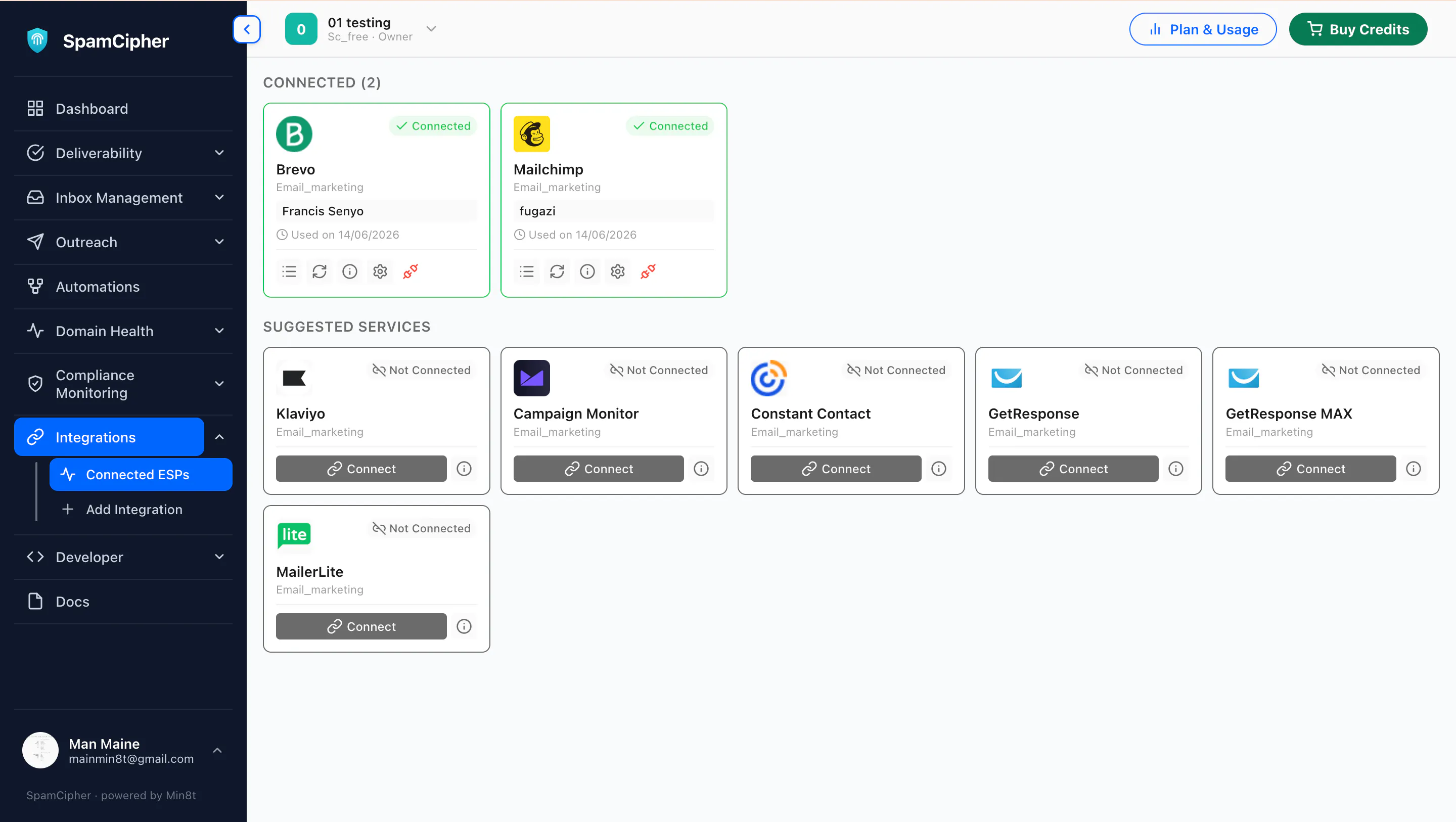Image resolution: width=1456 pixels, height=822 pixels.
Task: View MailerLite info icon
Action: click(x=464, y=626)
